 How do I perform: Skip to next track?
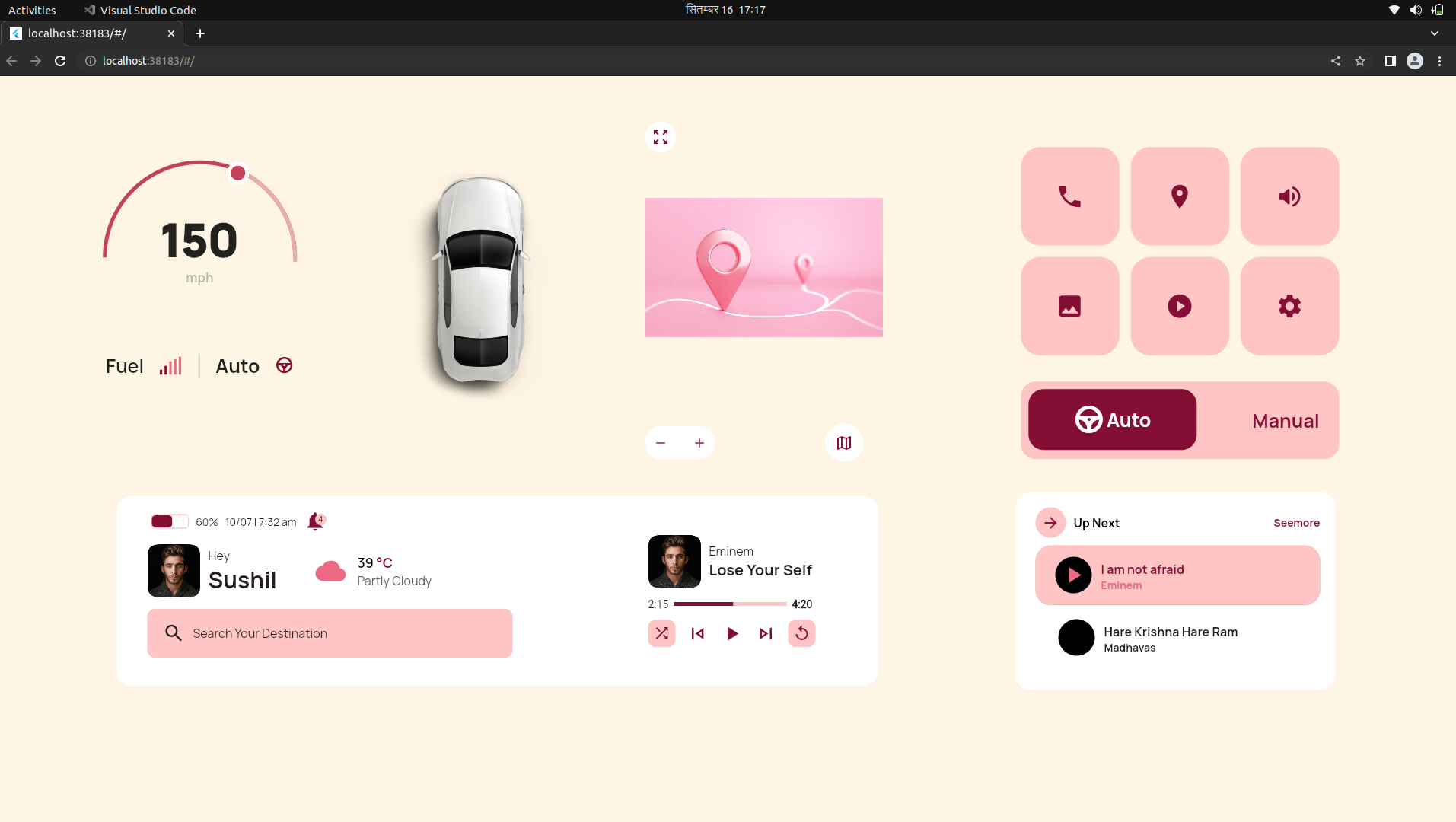coord(766,633)
